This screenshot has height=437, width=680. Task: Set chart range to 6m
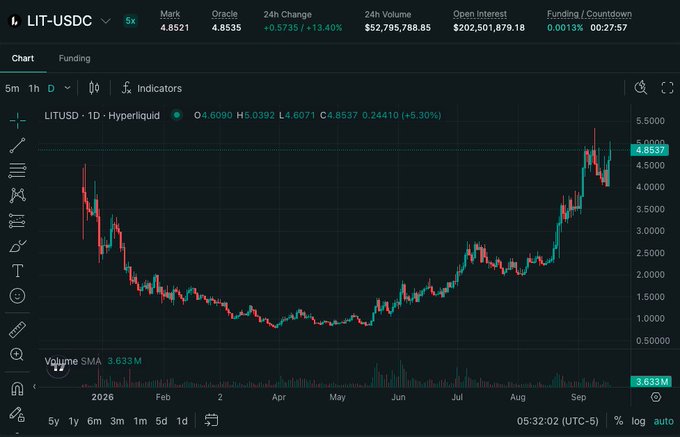pos(94,421)
